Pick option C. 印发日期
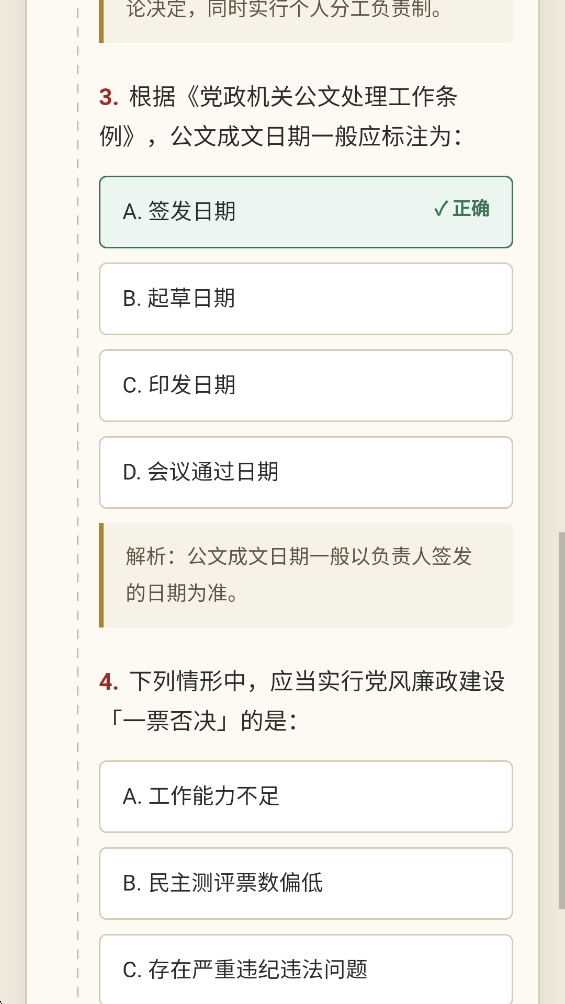 [x=306, y=385]
